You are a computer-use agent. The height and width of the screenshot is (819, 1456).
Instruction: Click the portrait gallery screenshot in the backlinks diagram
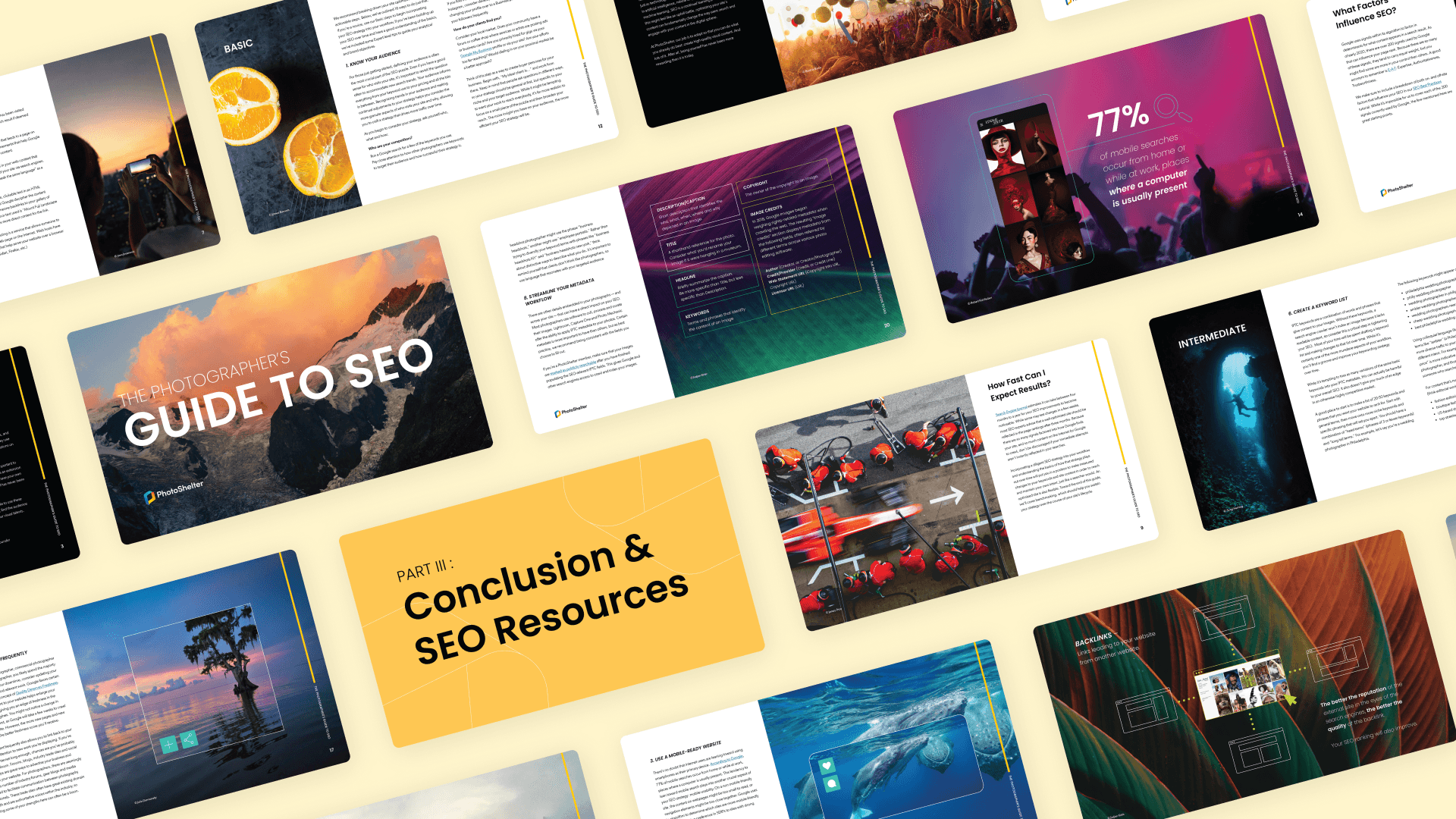click(1241, 685)
